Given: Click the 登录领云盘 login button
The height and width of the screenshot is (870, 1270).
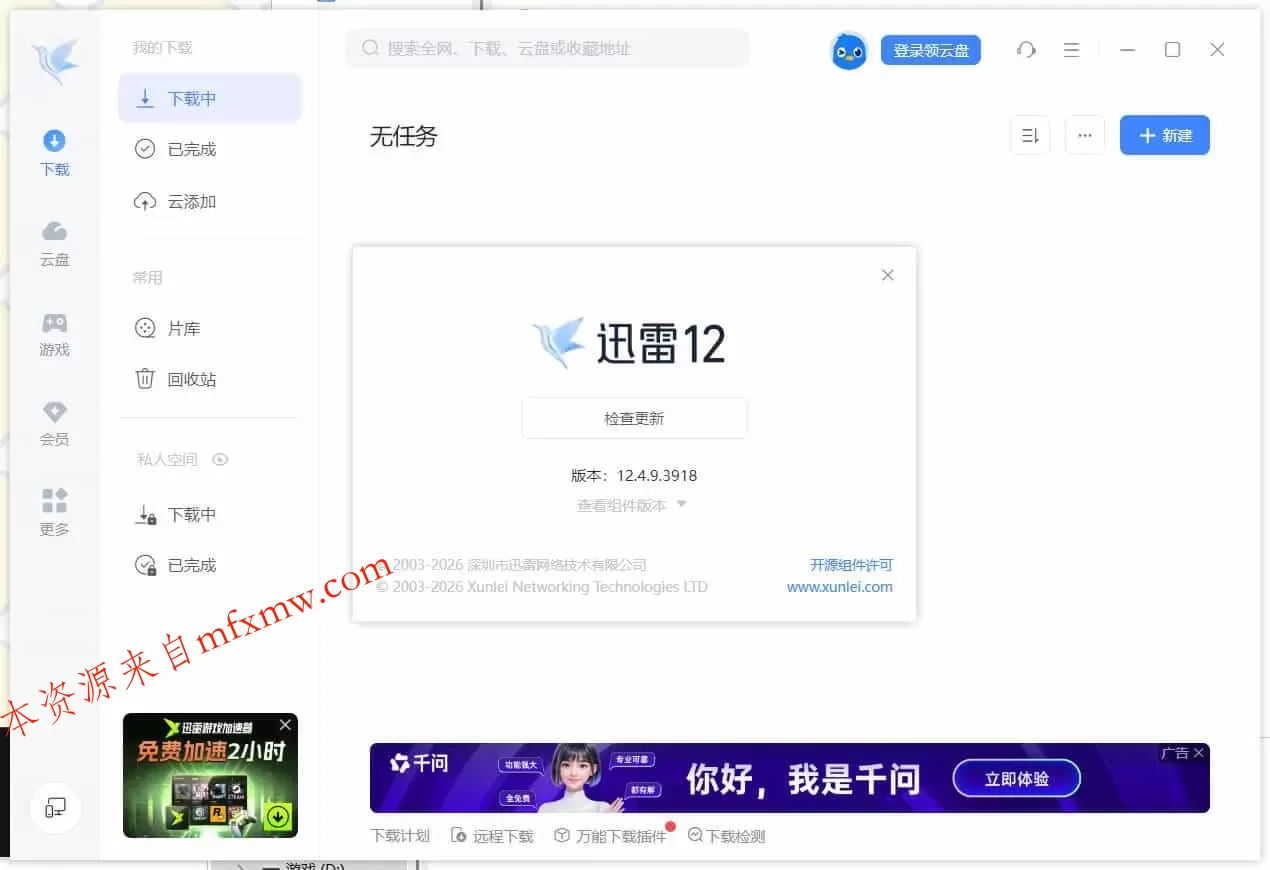Looking at the screenshot, I should 931,50.
